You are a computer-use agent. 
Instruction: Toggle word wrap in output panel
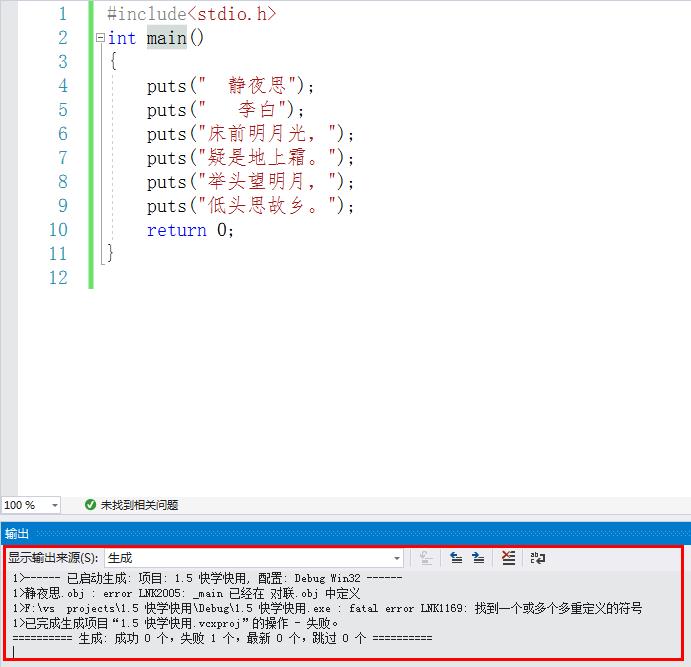pos(538,558)
